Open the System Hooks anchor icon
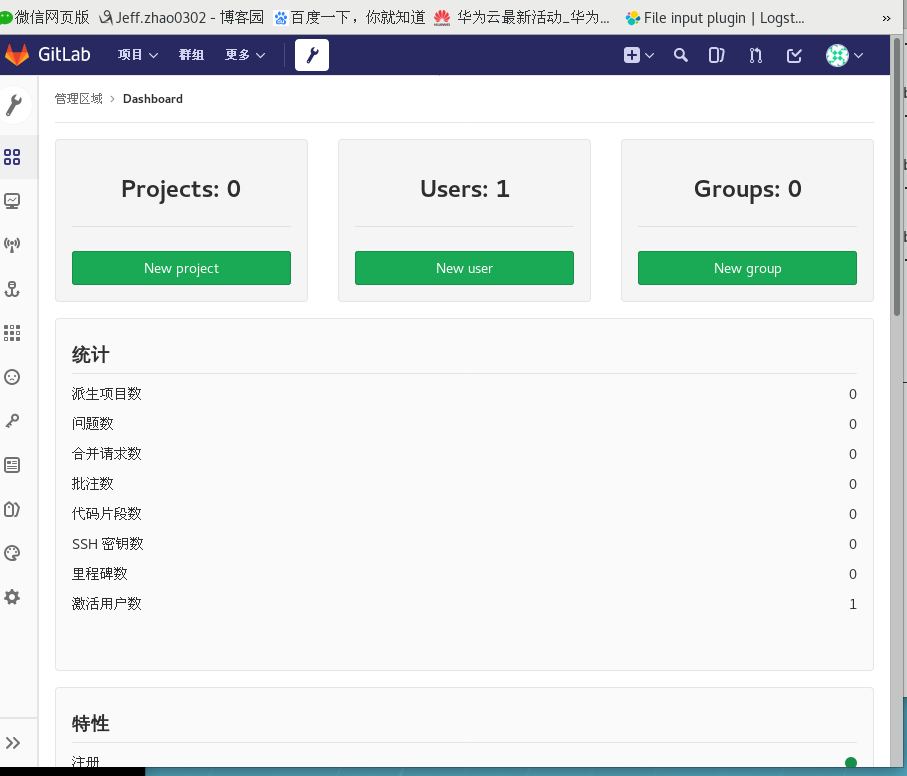907x776 pixels. coord(12,289)
